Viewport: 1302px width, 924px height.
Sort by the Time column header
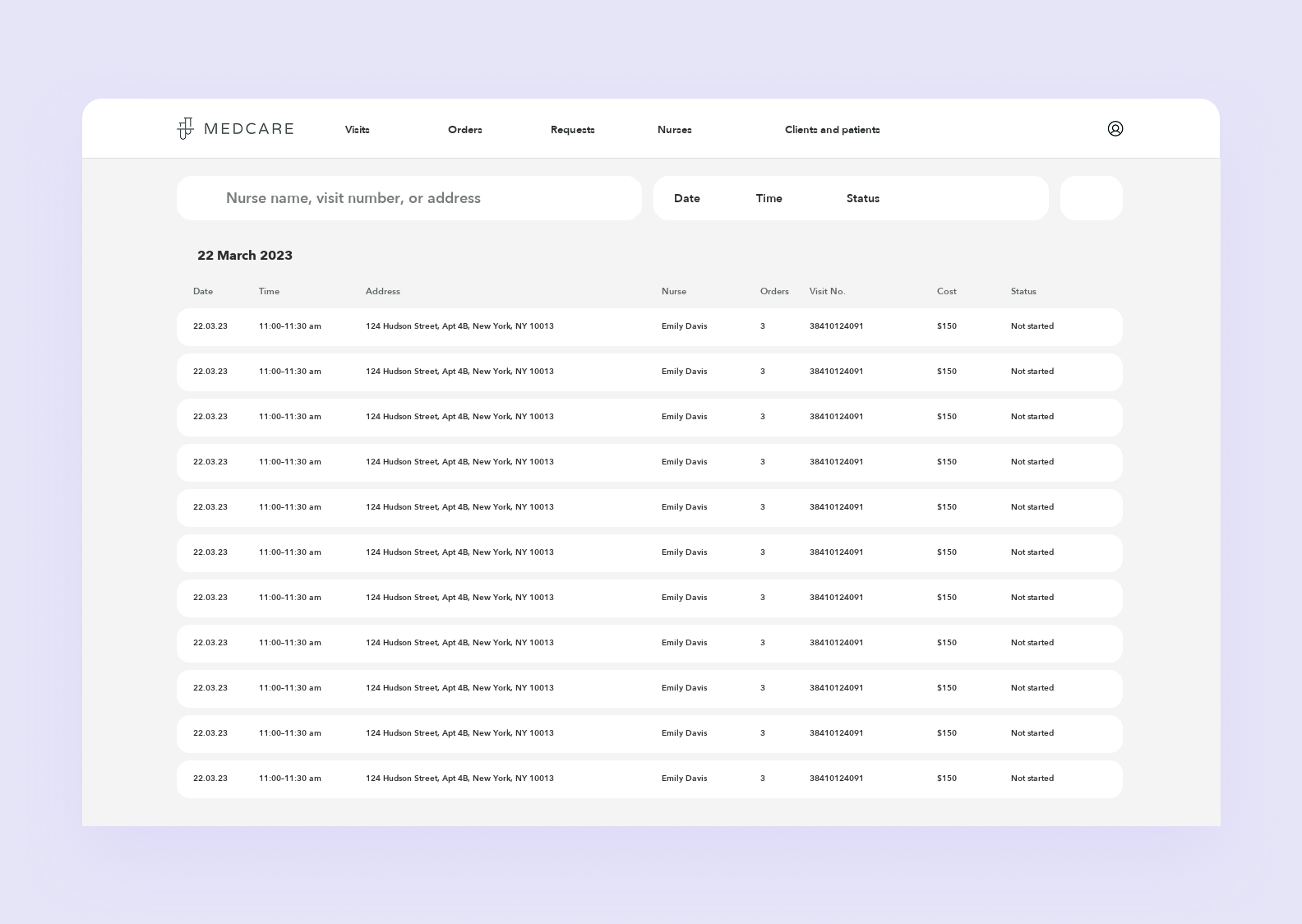pyautogui.click(x=270, y=291)
